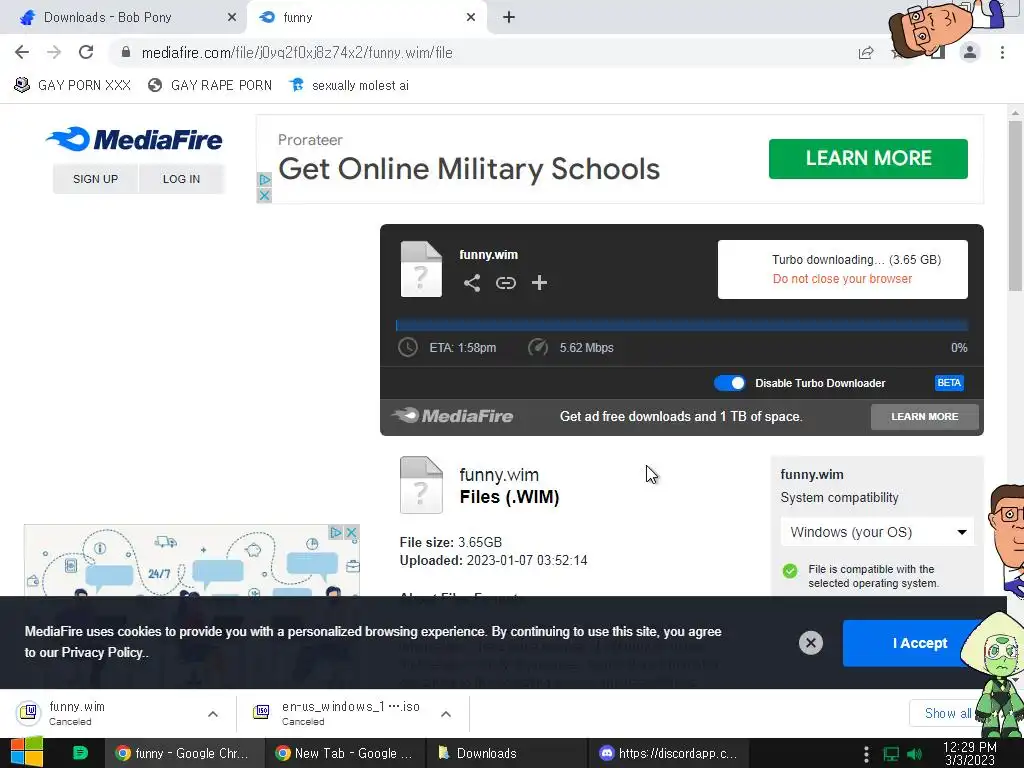Viewport: 1024px width, 768px height.
Task: Toggle the Disable Turbo Downloader switch
Action: pyautogui.click(x=729, y=383)
